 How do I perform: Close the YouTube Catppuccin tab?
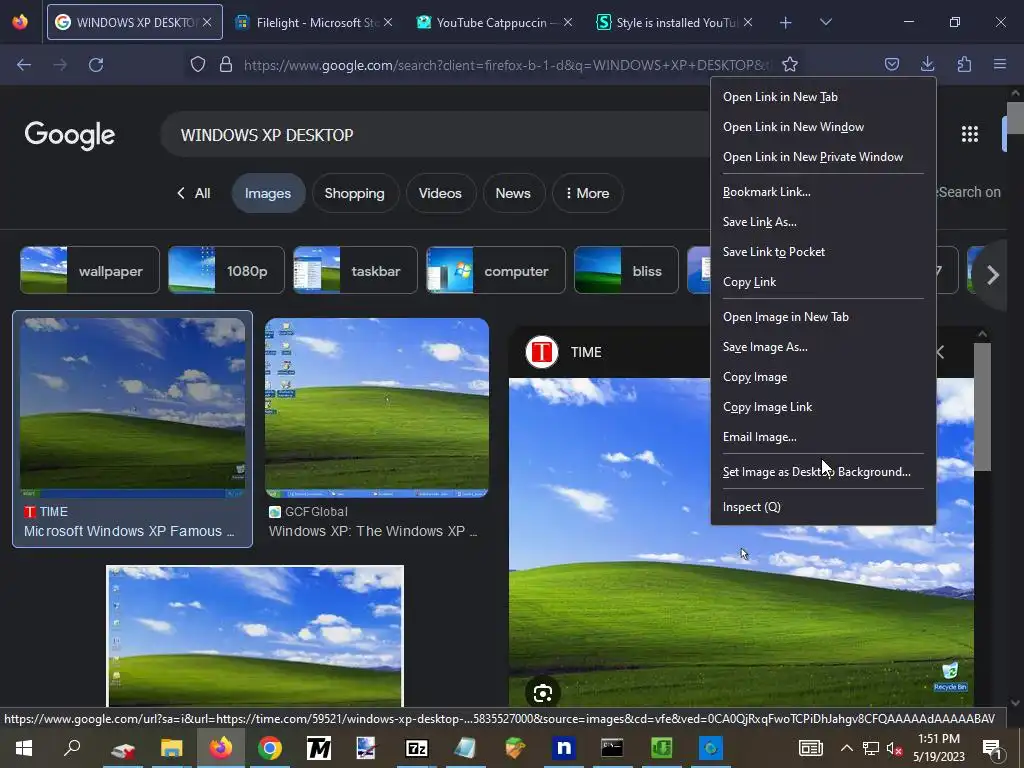(x=568, y=22)
